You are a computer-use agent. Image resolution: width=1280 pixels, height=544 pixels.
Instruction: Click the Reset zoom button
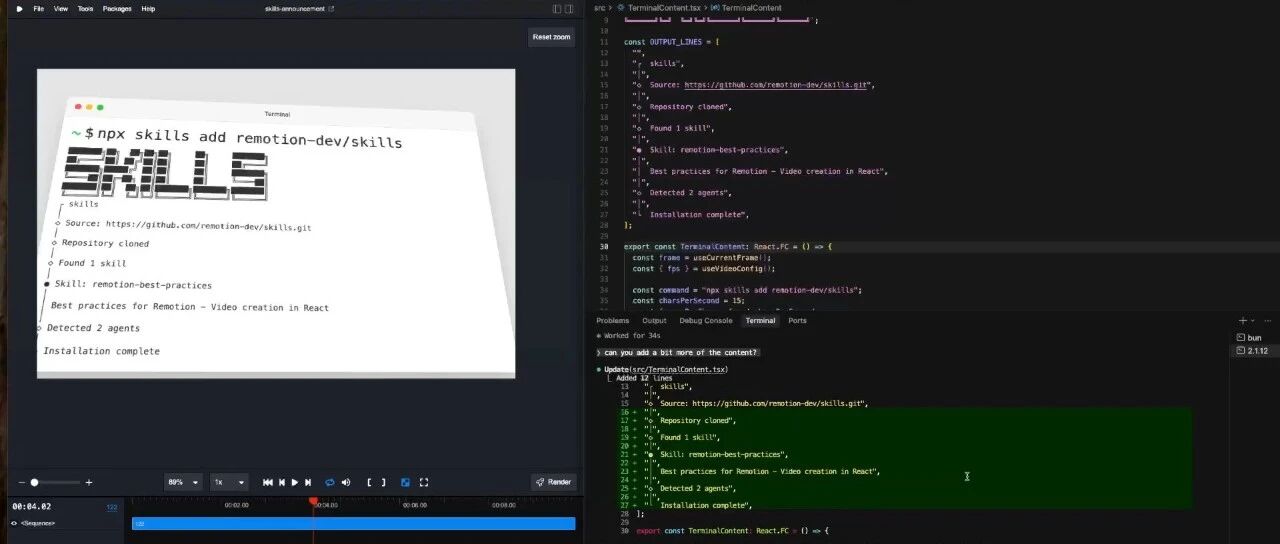[551, 37]
